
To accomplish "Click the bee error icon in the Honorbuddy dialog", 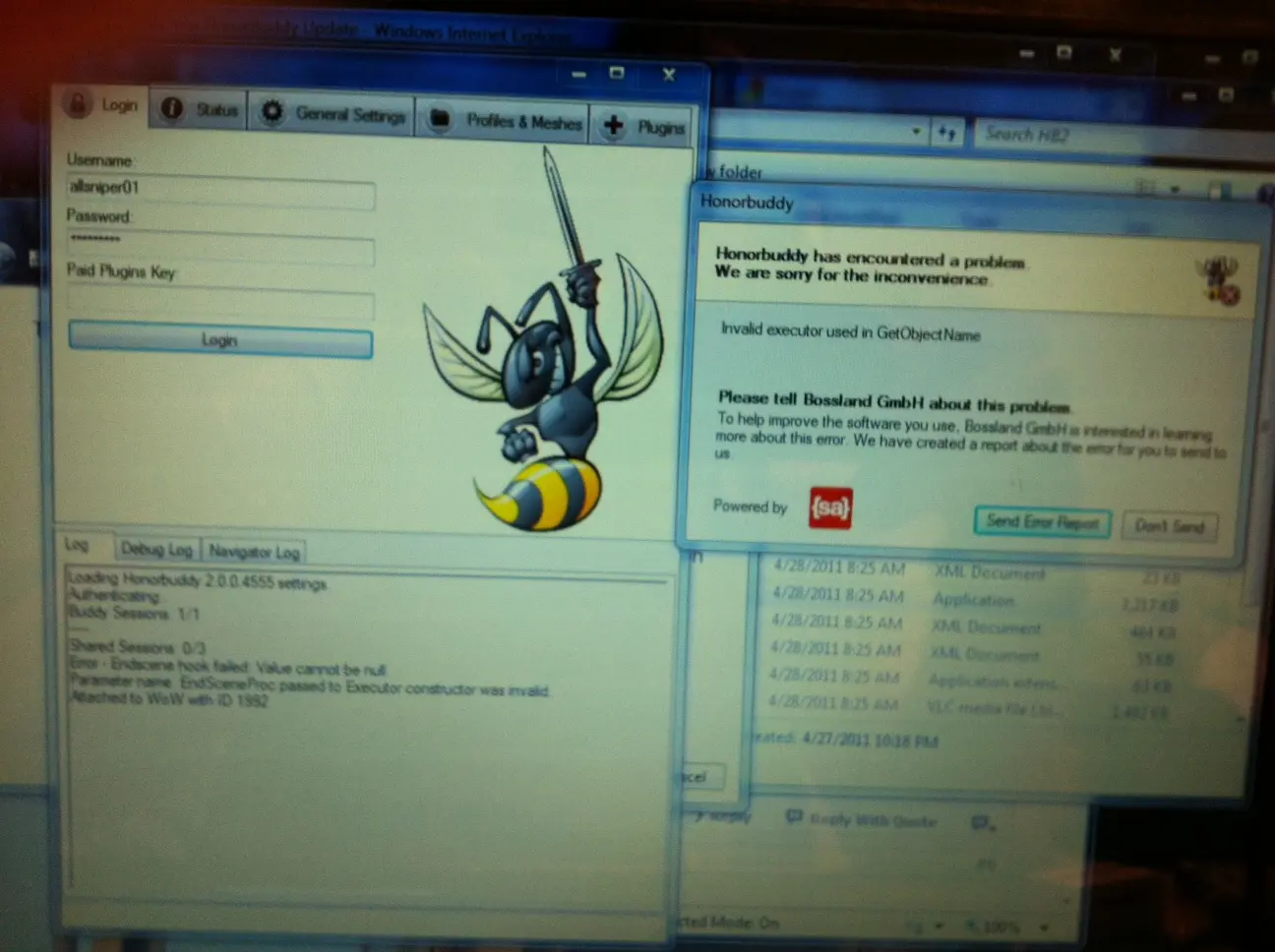I will pos(1220,279).
